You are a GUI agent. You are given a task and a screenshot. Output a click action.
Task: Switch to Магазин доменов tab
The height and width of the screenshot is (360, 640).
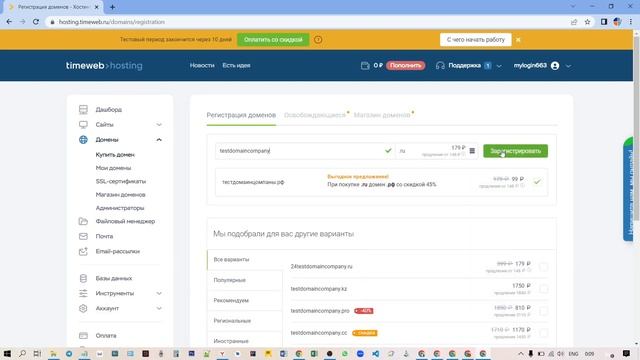tap(382, 115)
